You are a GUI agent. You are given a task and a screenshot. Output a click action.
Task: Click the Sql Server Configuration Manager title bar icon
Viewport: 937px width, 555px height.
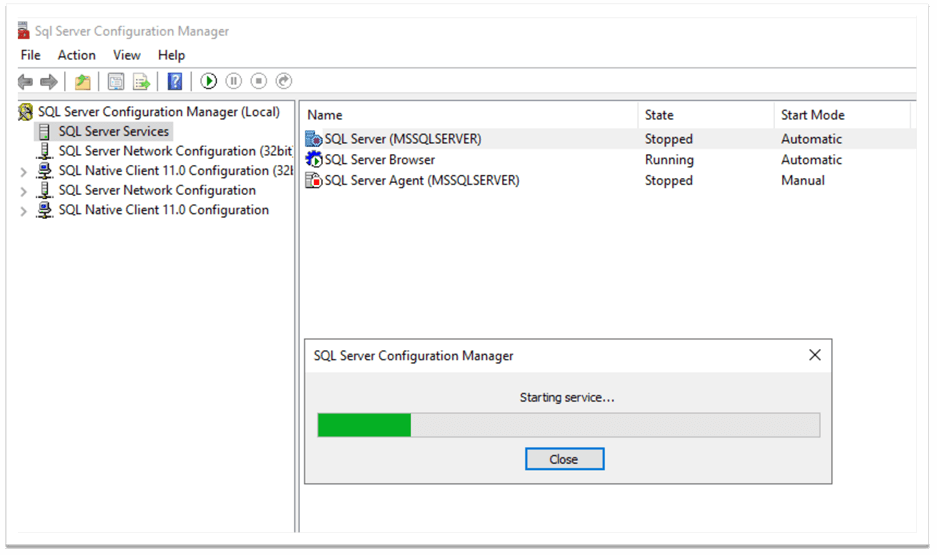pos(23,30)
